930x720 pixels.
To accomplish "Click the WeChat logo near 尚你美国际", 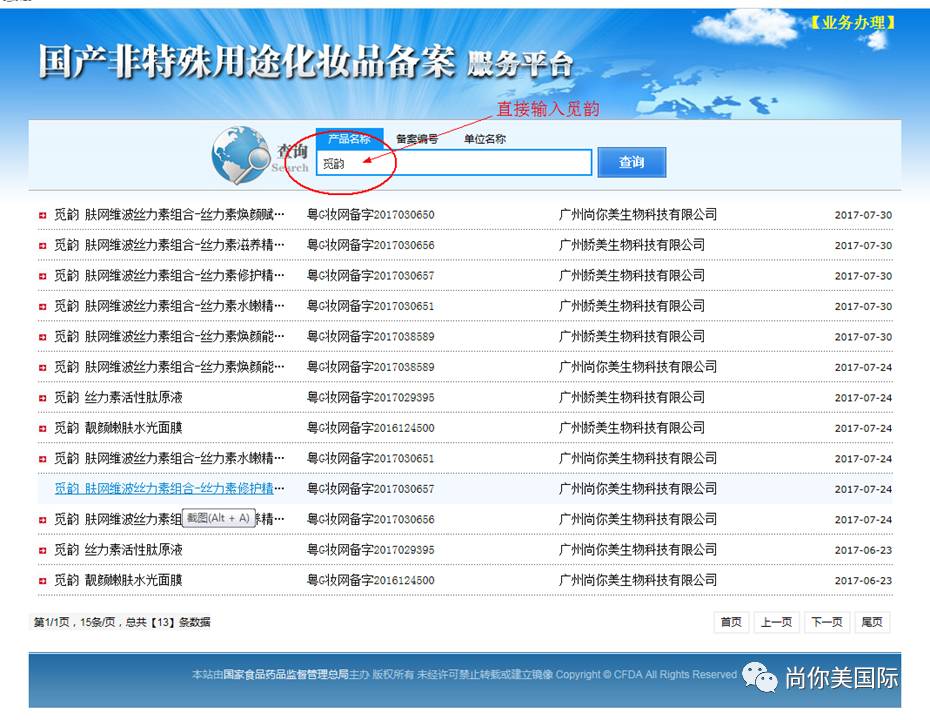I will pyautogui.click(x=759, y=677).
